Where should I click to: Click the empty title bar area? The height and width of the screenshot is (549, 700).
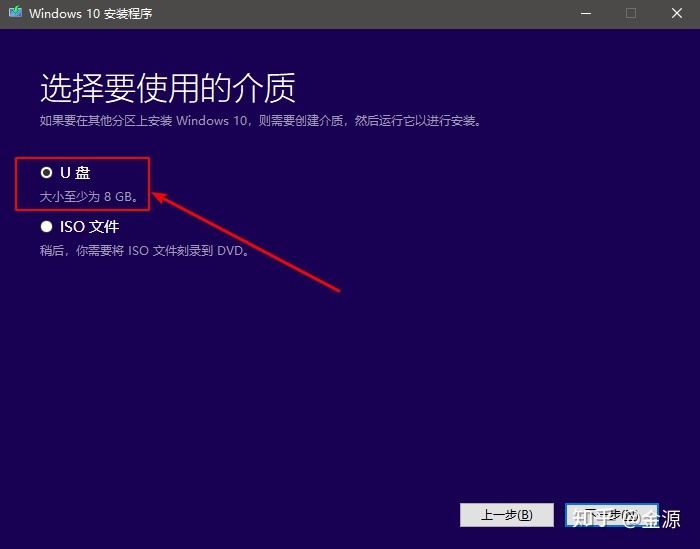pos(350,14)
